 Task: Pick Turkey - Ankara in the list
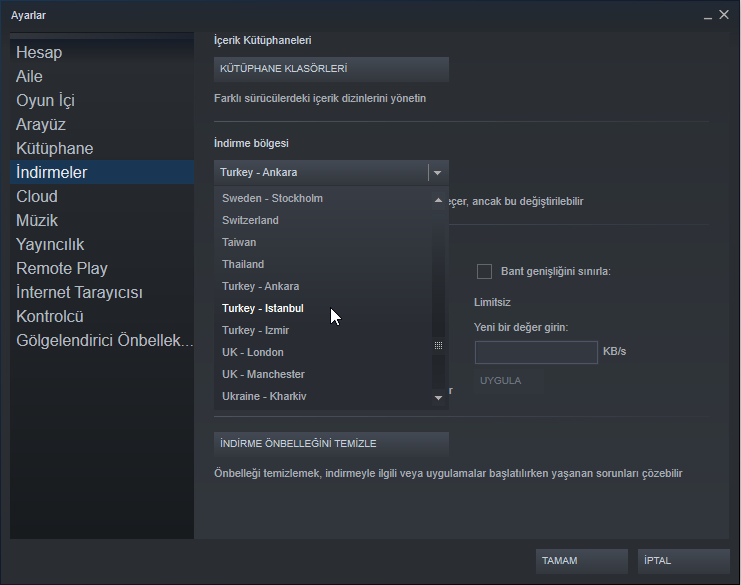(323, 286)
